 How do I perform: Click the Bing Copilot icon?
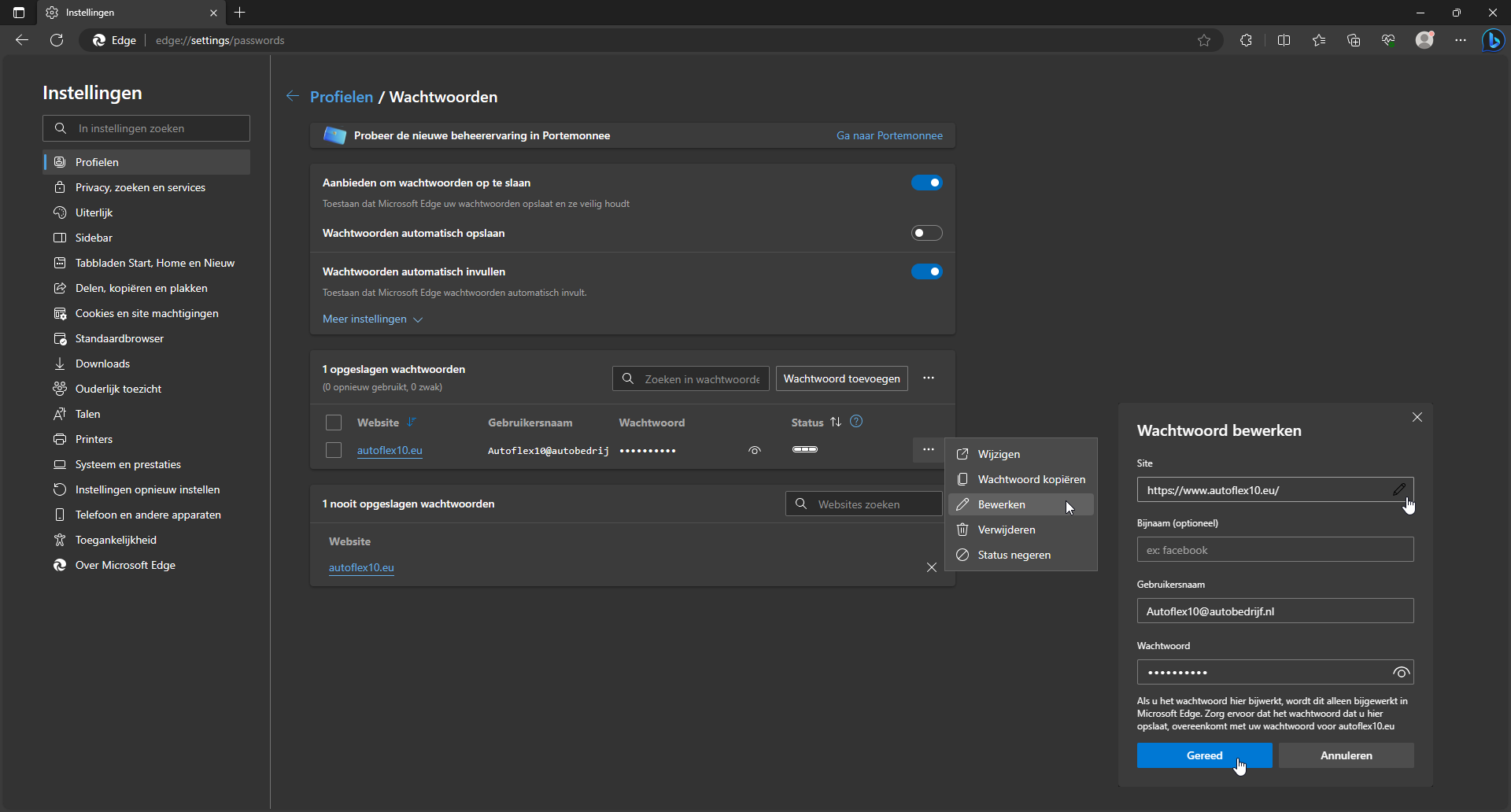(x=1493, y=40)
